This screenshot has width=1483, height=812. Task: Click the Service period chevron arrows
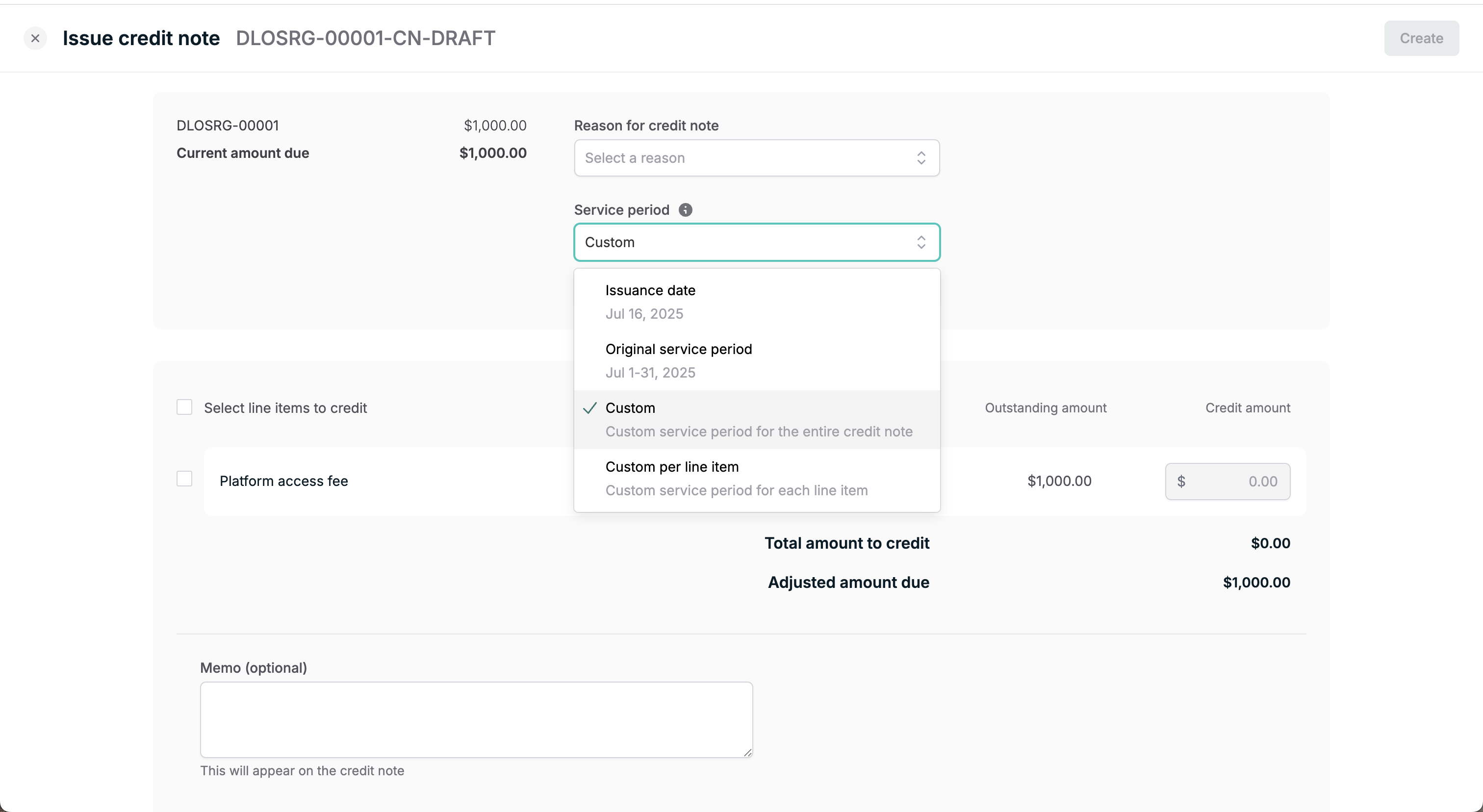coord(921,242)
